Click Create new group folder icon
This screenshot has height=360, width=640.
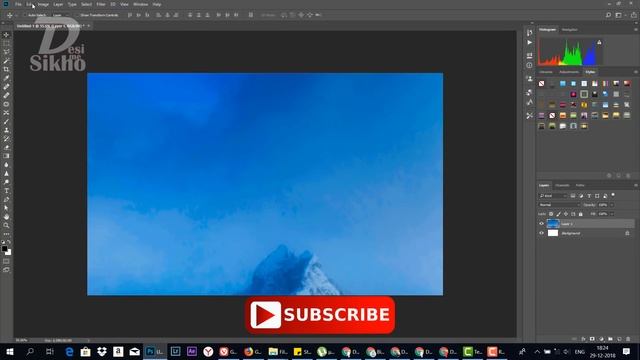(x=610, y=339)
